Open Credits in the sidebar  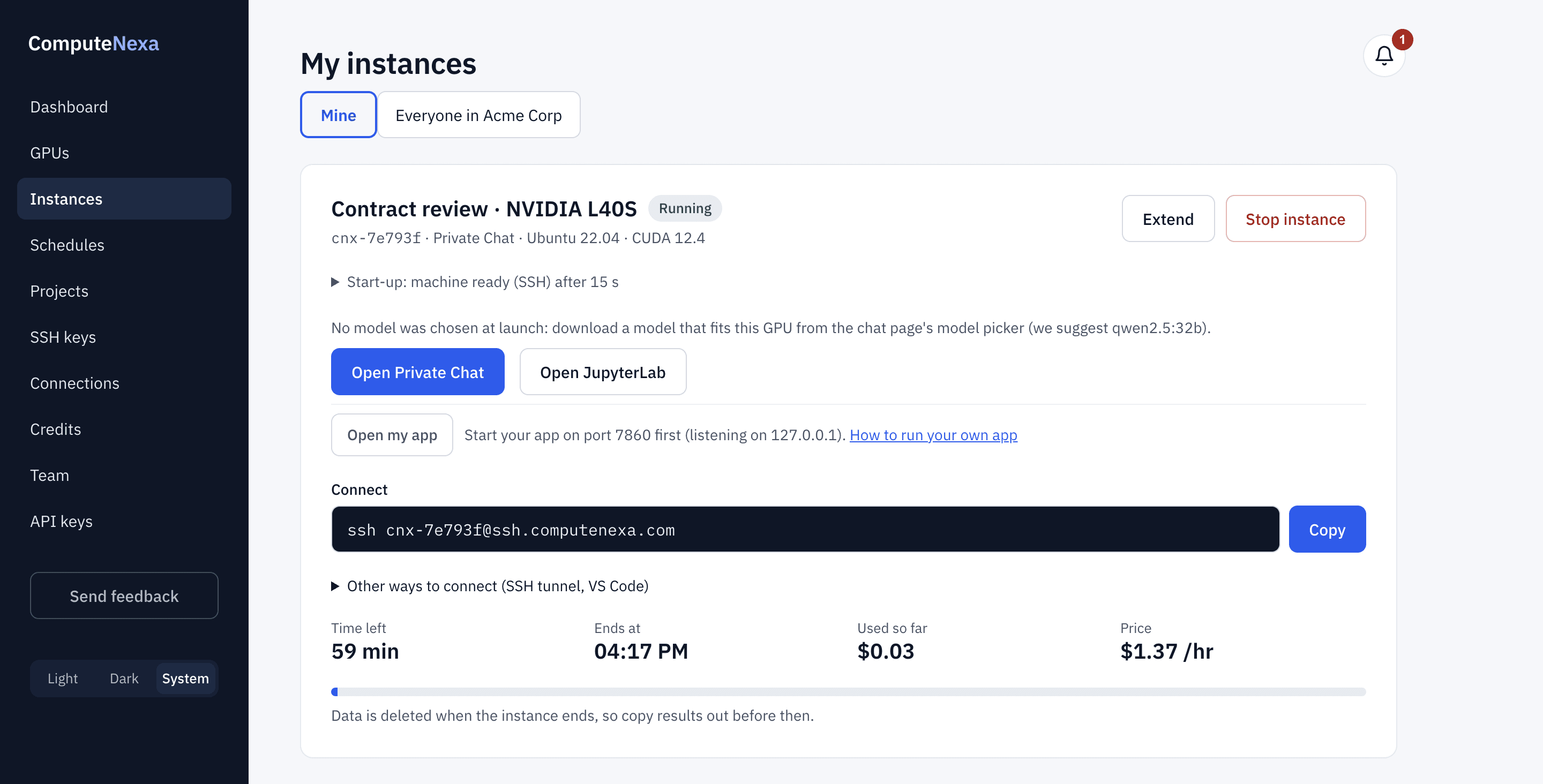(x=124, y=429)
